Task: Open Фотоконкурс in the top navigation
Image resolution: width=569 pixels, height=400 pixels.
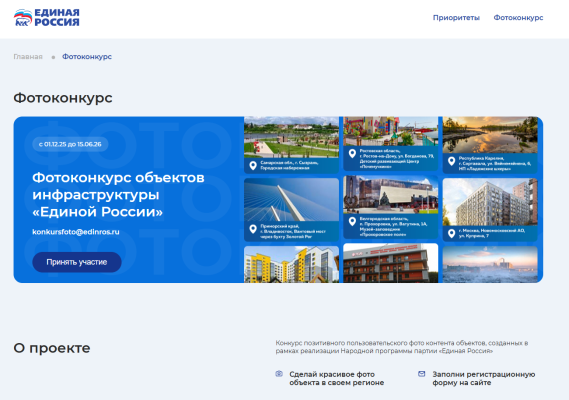Action: point(518,17)
